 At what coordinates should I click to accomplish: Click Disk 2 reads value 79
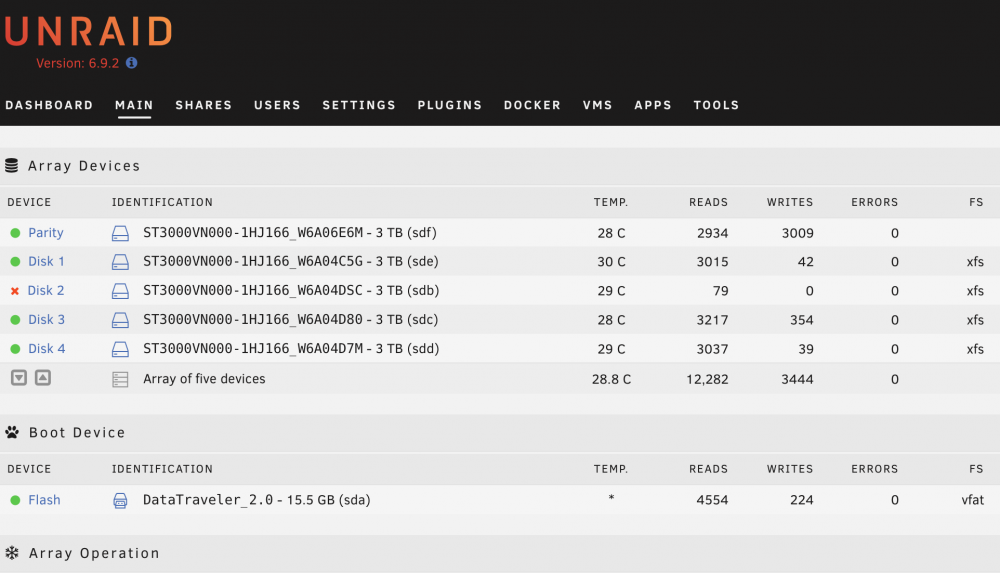(721, 292)
